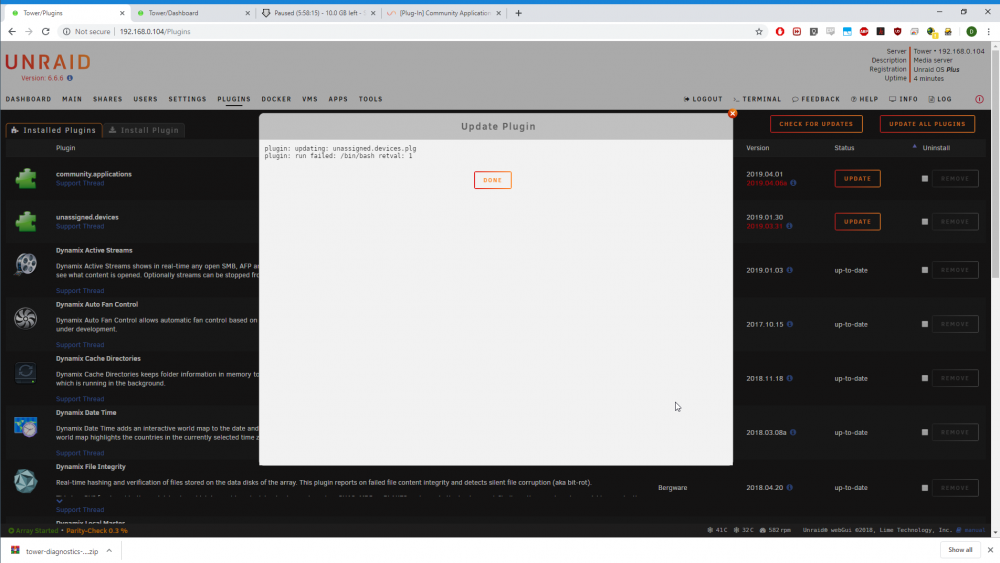Click the red alert notification icon
The height and width of the screenshot is (563, 1000).
point(979,99)
